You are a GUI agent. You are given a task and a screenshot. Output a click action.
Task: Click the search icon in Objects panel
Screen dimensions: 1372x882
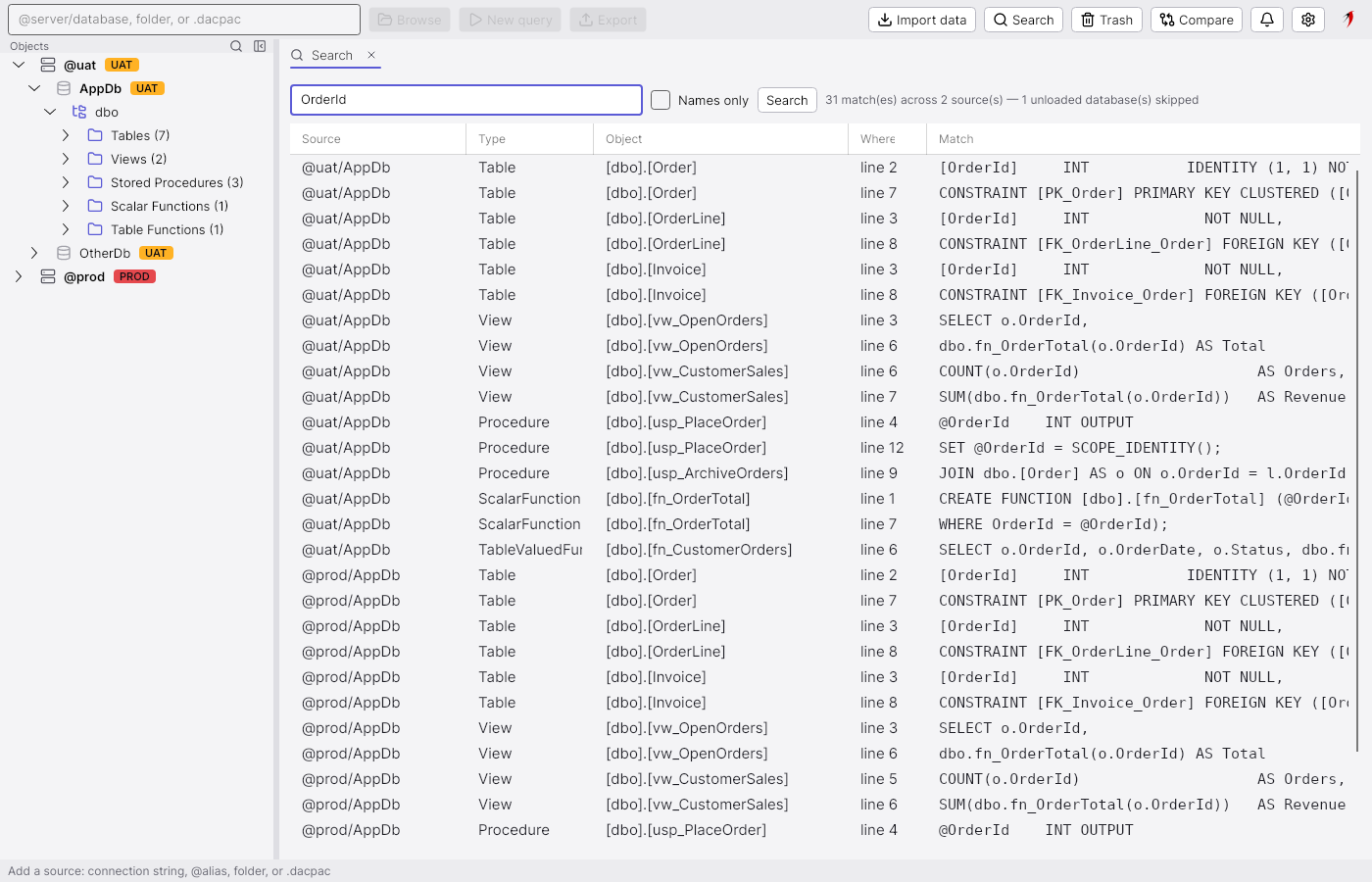point(236,46)
